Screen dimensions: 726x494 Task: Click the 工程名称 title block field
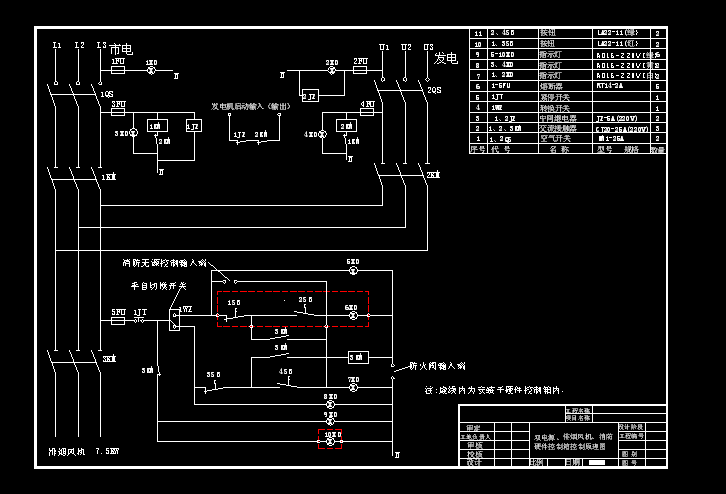pyautogui.click(x=578, y=411)
